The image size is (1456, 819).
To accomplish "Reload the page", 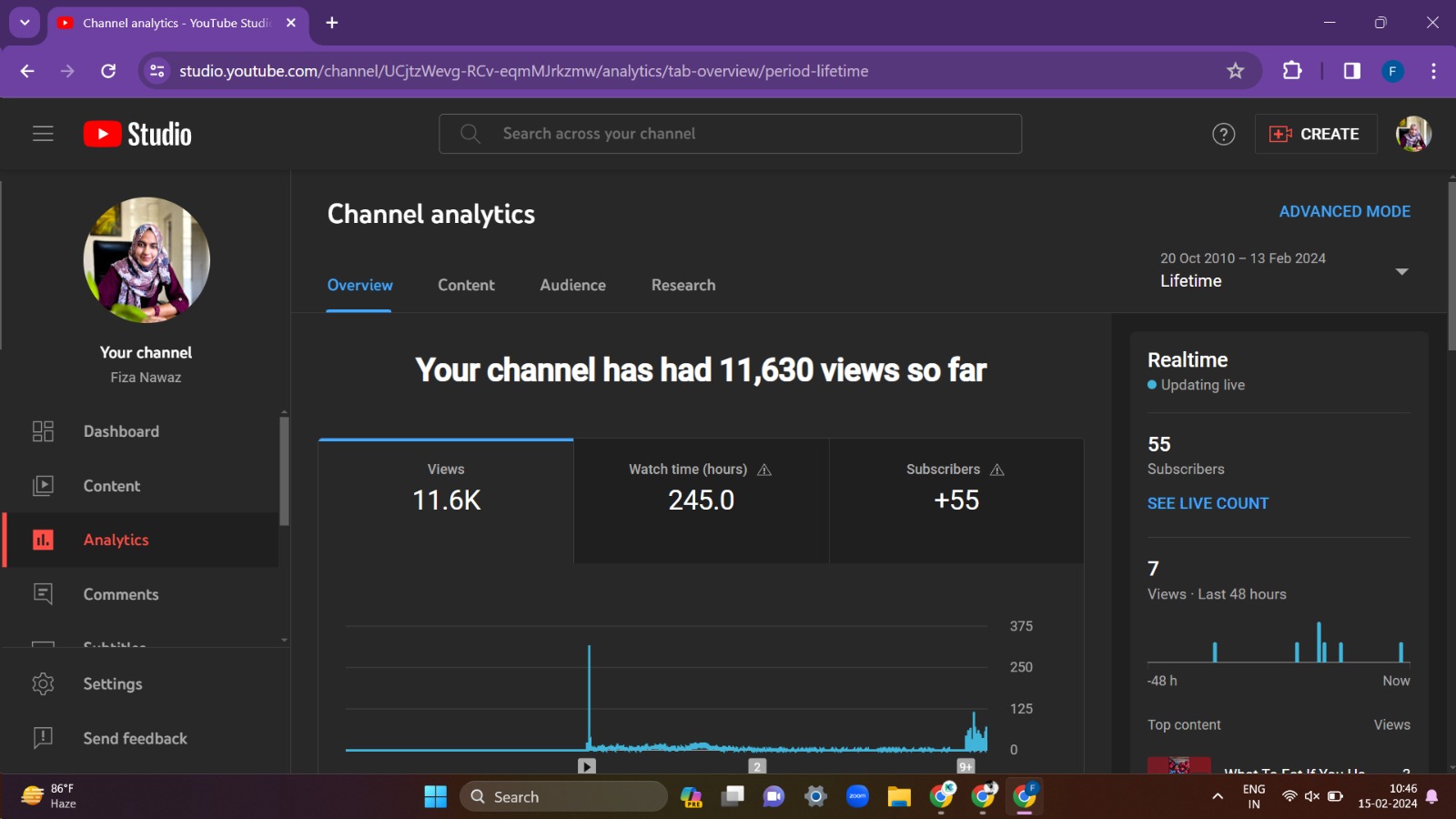I will click(108, 71).
